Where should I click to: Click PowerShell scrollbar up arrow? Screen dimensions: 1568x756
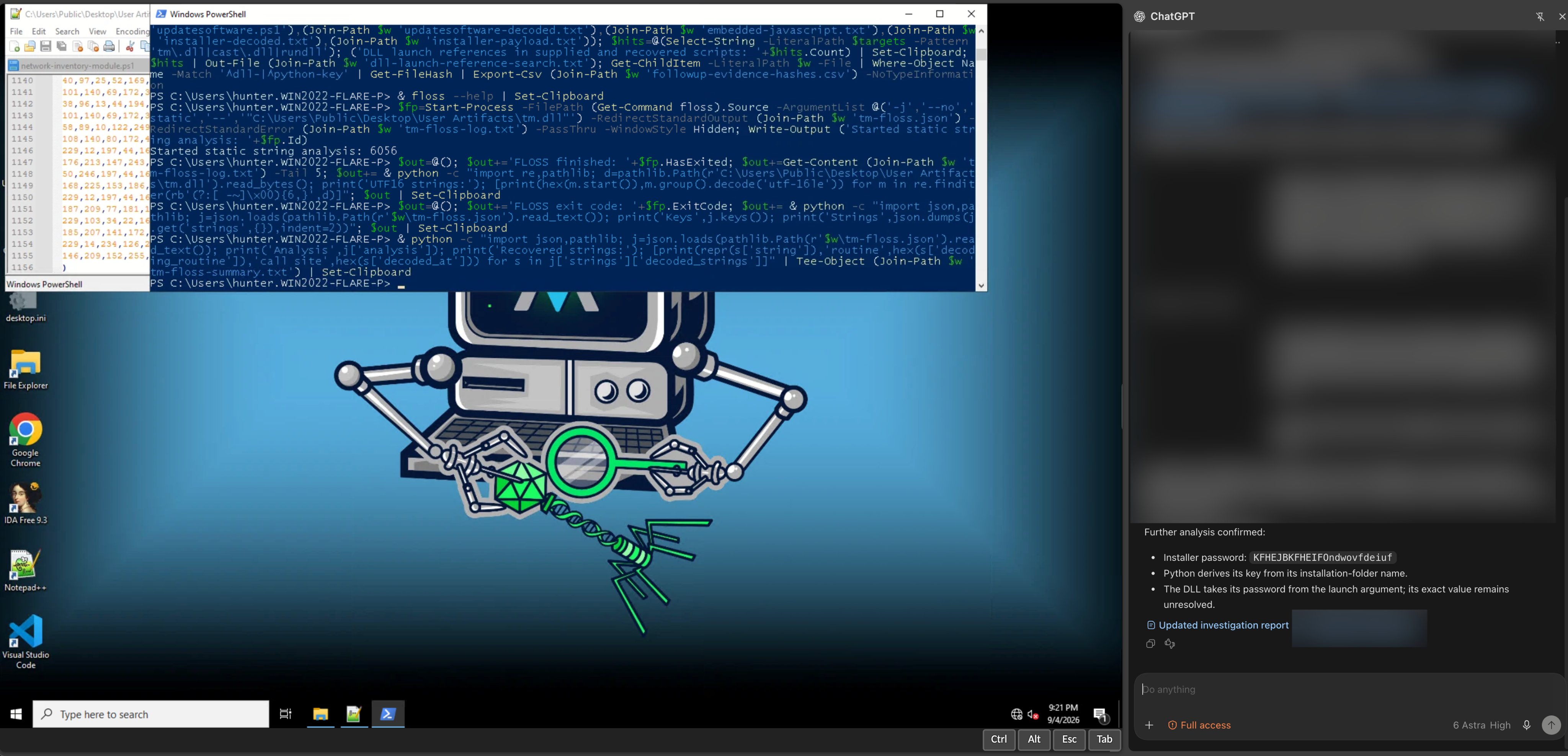tap(981, 30)
